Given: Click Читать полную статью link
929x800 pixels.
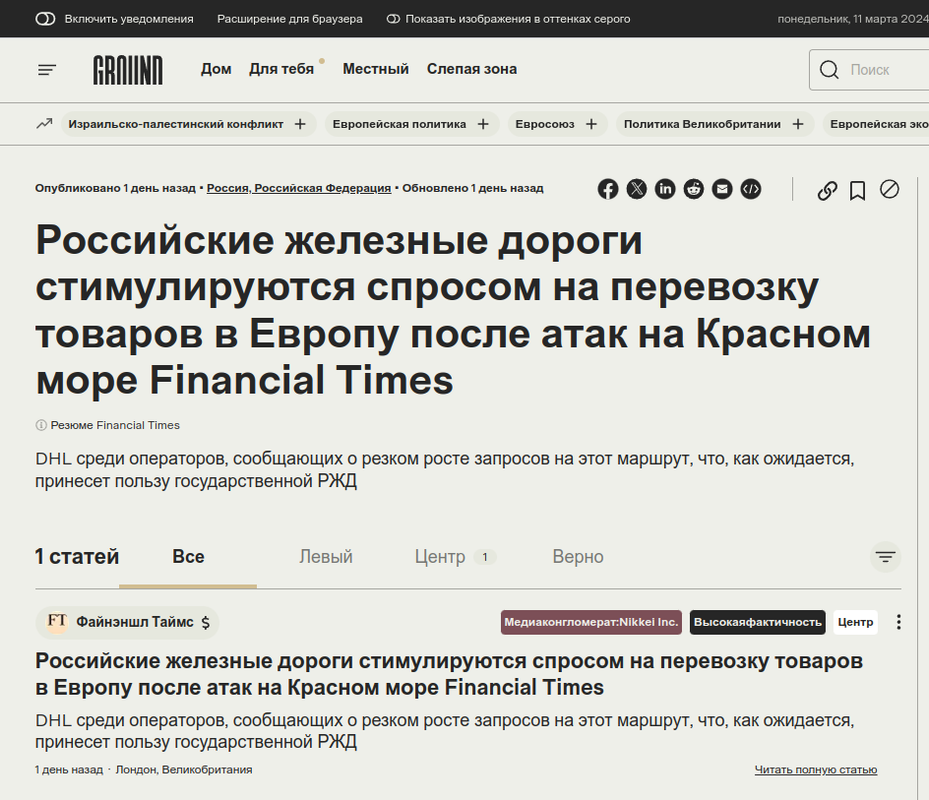Looking at the screenshot, I should click(x=815, y=770).
